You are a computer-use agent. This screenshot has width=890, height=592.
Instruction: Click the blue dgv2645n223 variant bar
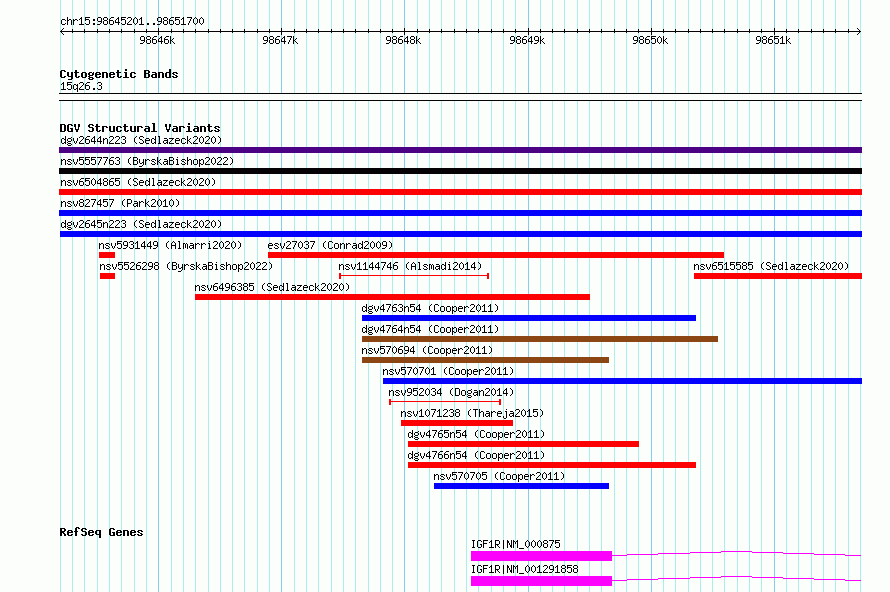[x=460, y=234]
